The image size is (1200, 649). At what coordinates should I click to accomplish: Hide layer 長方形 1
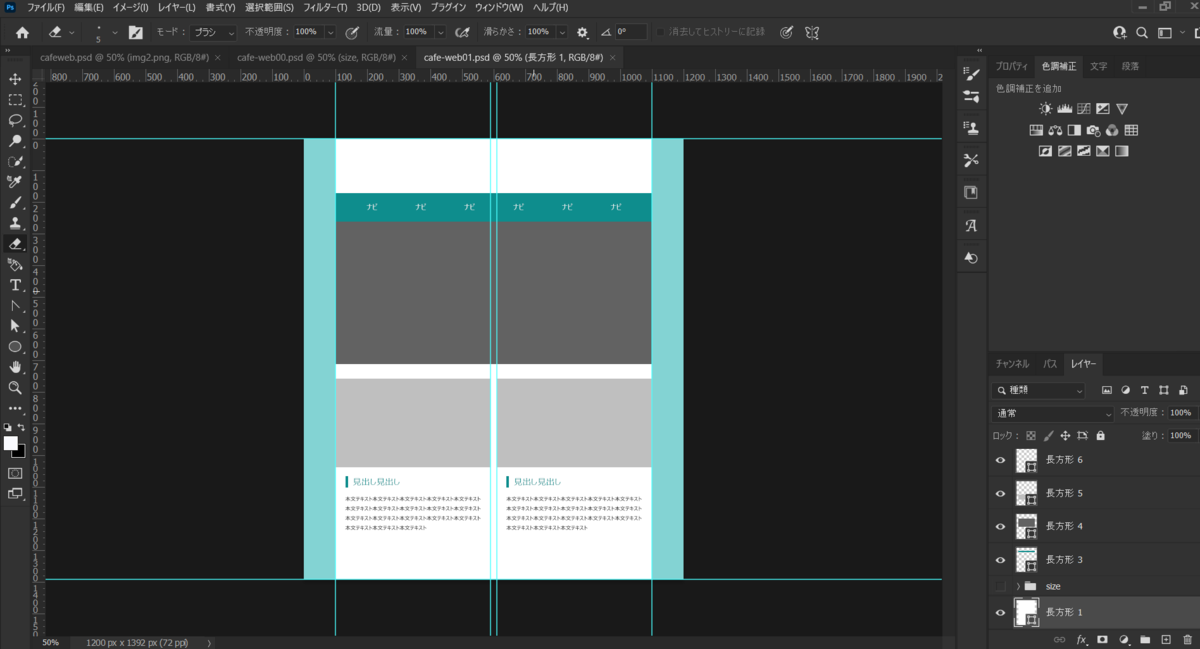[1000, 613]
